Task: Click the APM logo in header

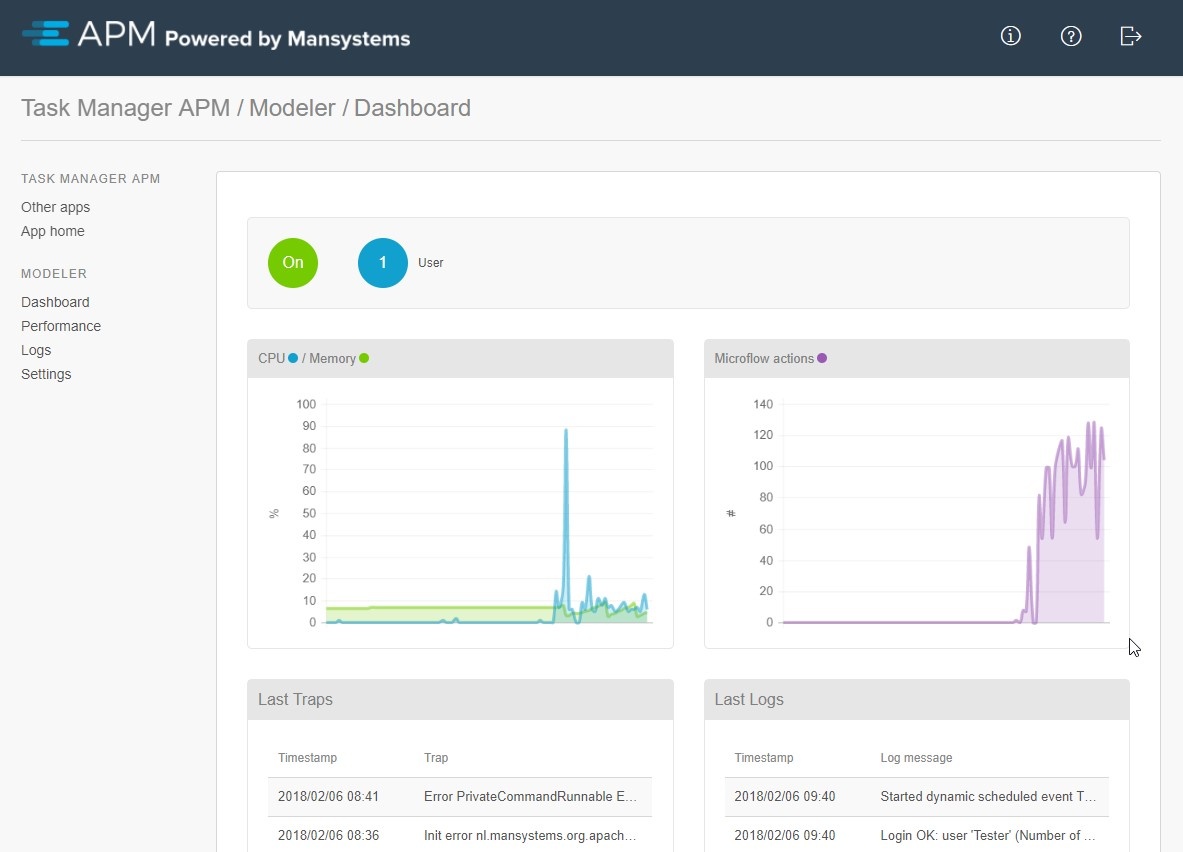Action: 89,34
